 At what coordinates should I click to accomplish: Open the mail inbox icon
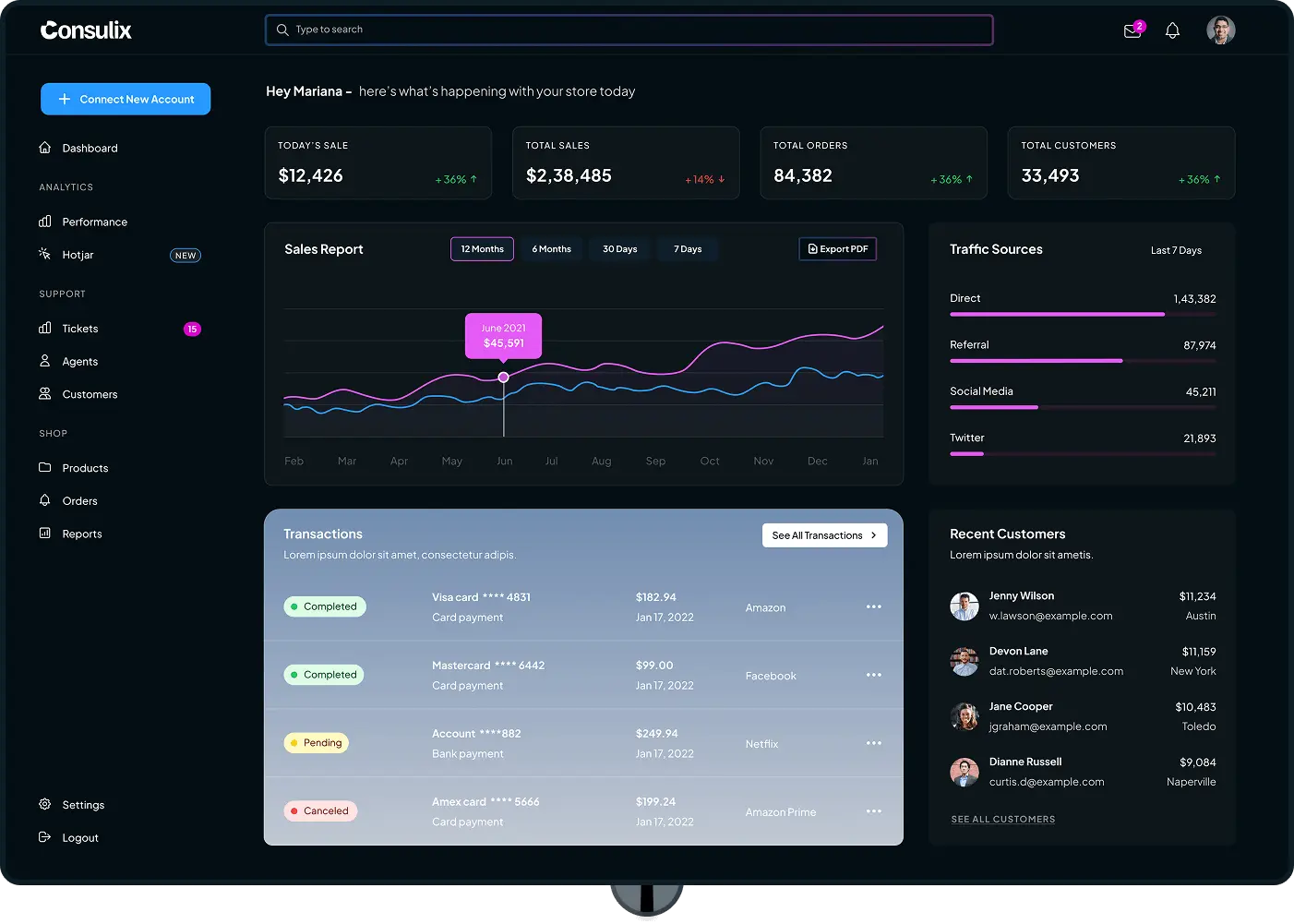[x=1133, y=30]
